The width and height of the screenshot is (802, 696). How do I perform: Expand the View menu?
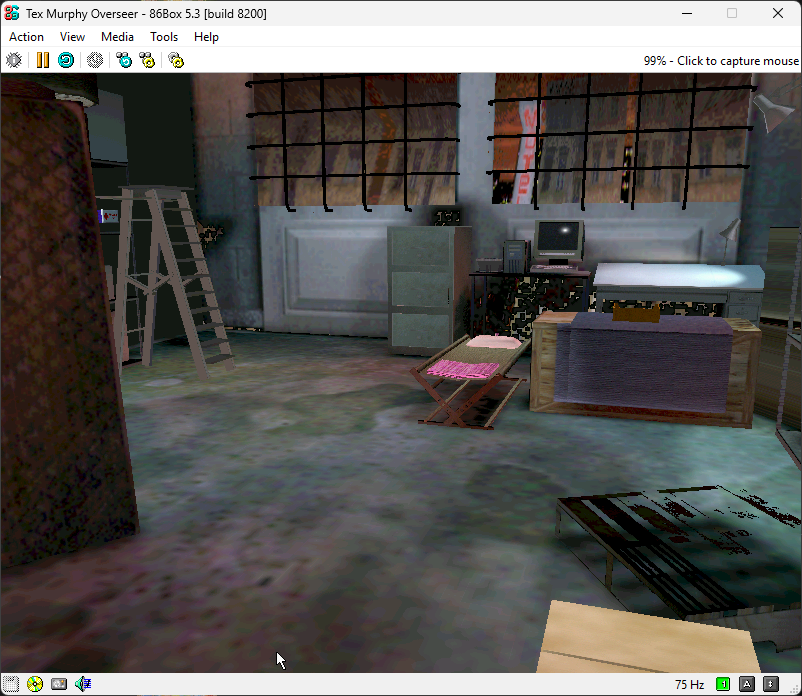(72, 37)
